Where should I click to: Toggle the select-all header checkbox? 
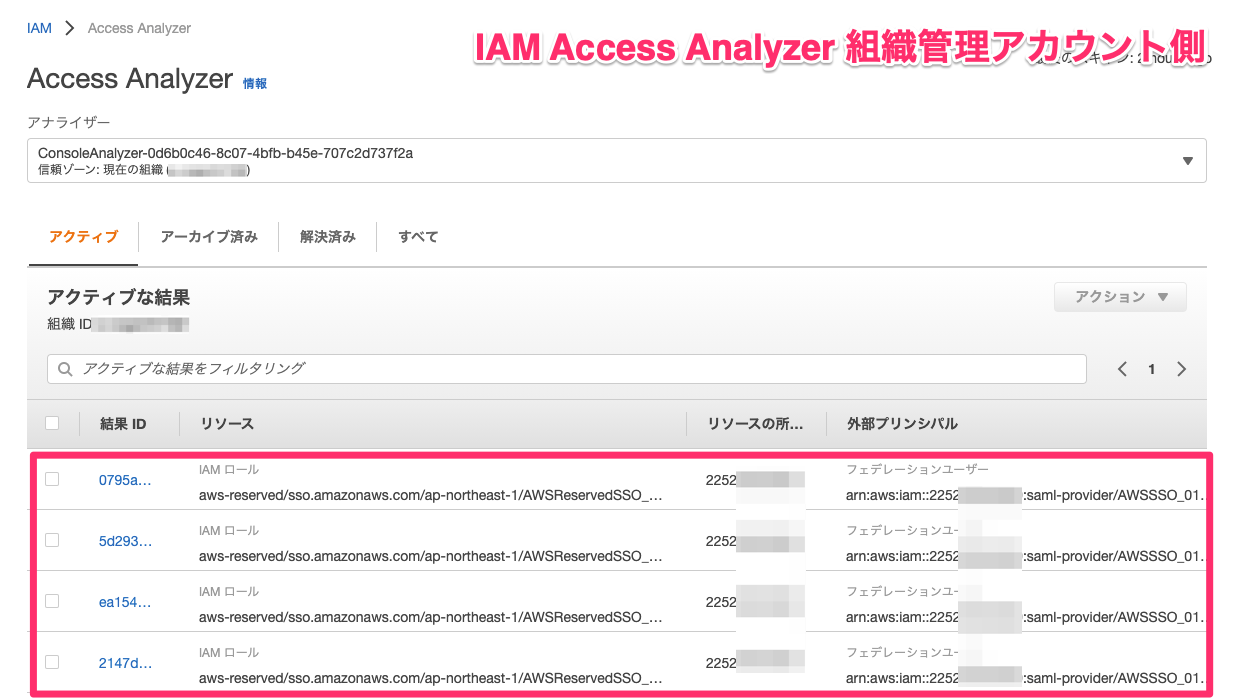click(52, 423)
